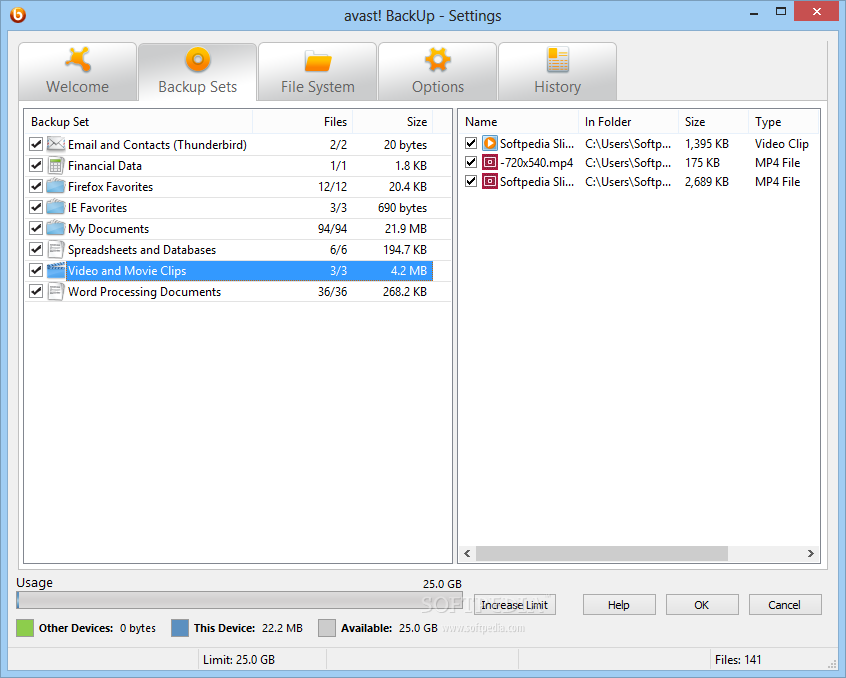Toggle Spreadsheets and Databases checkbox

coord(36,249)
